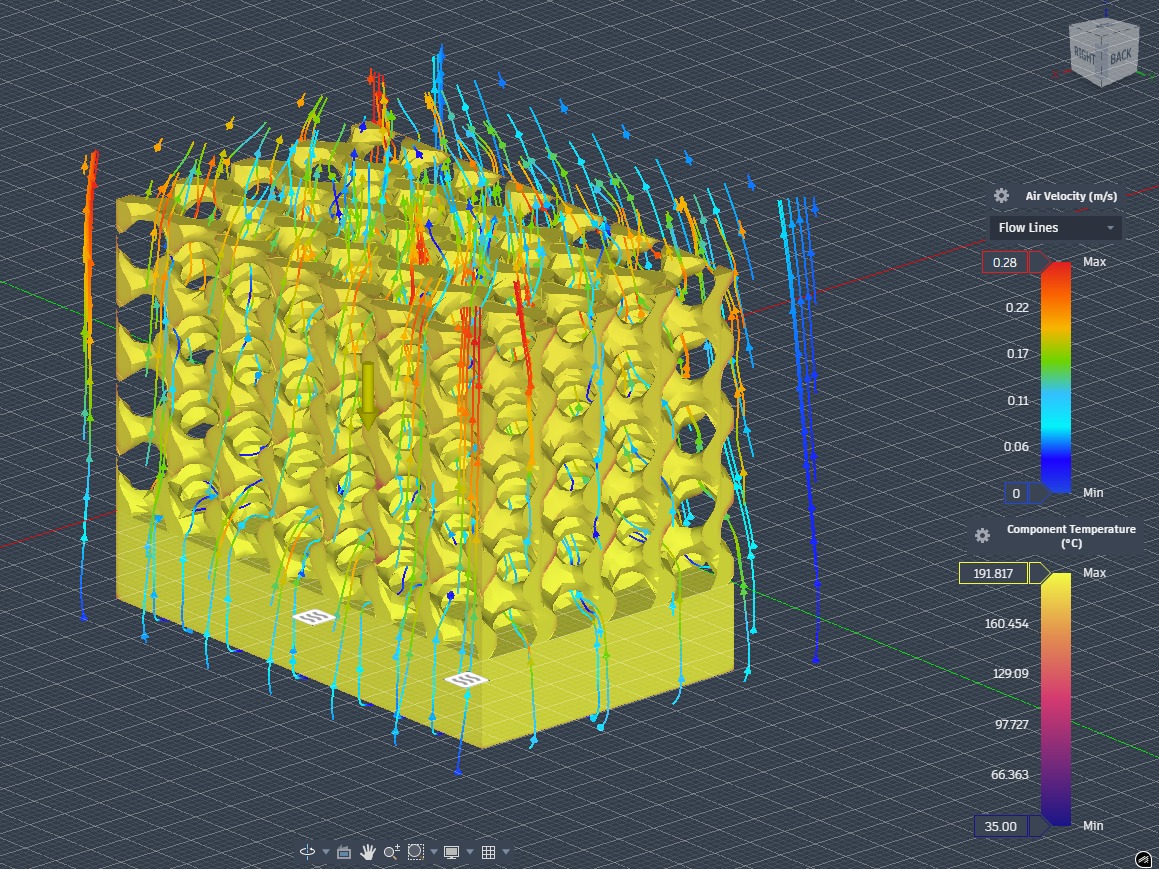1159x869 pixels.
Task: Open the grid settings dropdown arrow
Action: point(506,852)
